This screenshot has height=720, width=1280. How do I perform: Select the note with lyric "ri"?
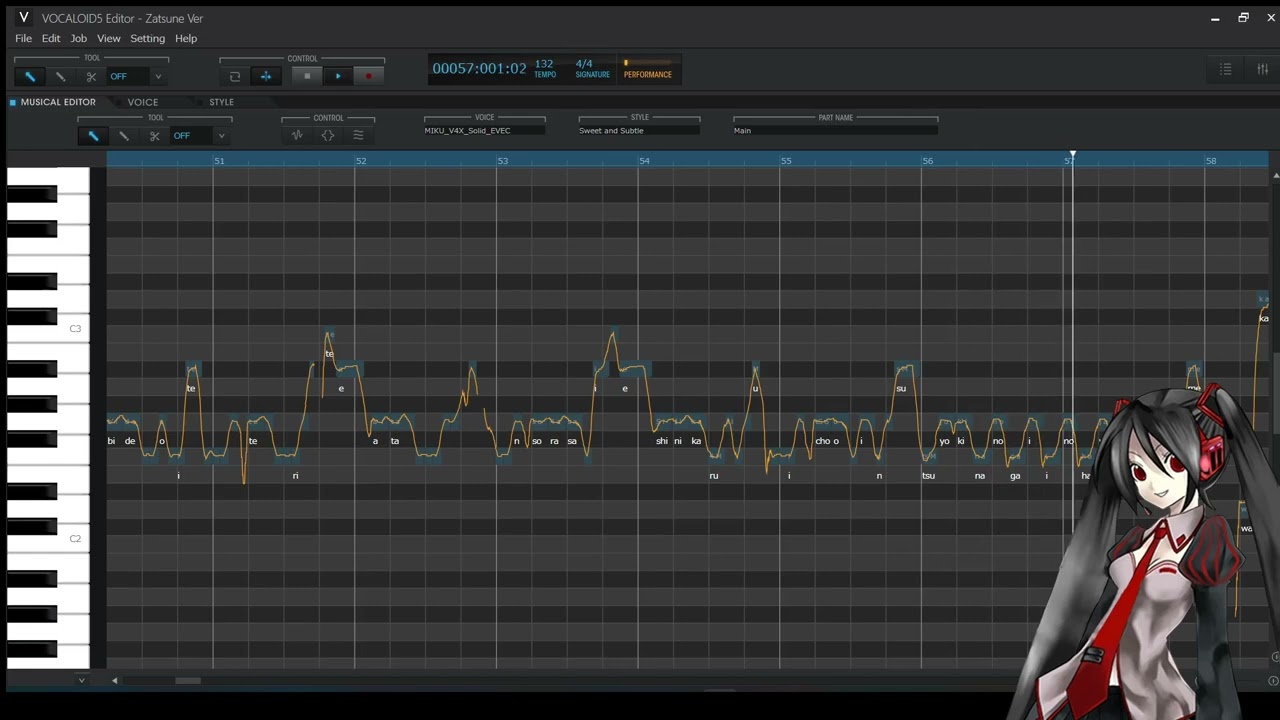point(295,476)
